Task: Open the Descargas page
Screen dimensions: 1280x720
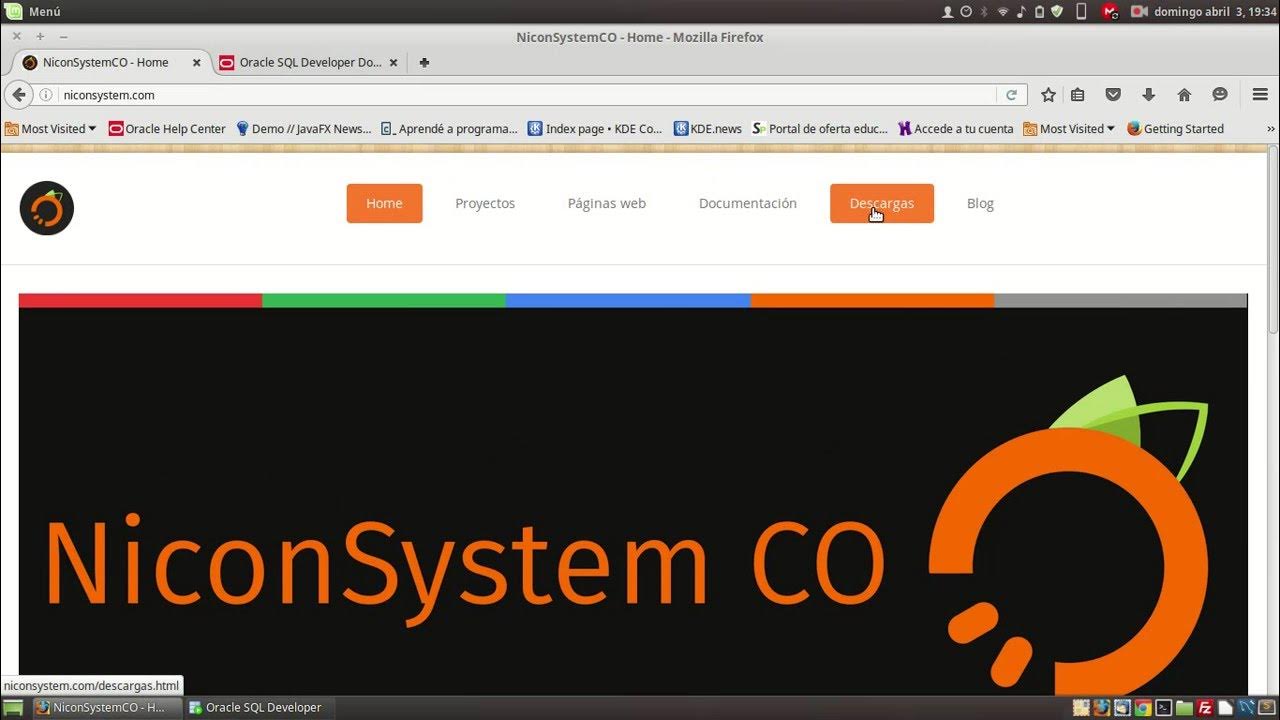Action: pos(882,203)
